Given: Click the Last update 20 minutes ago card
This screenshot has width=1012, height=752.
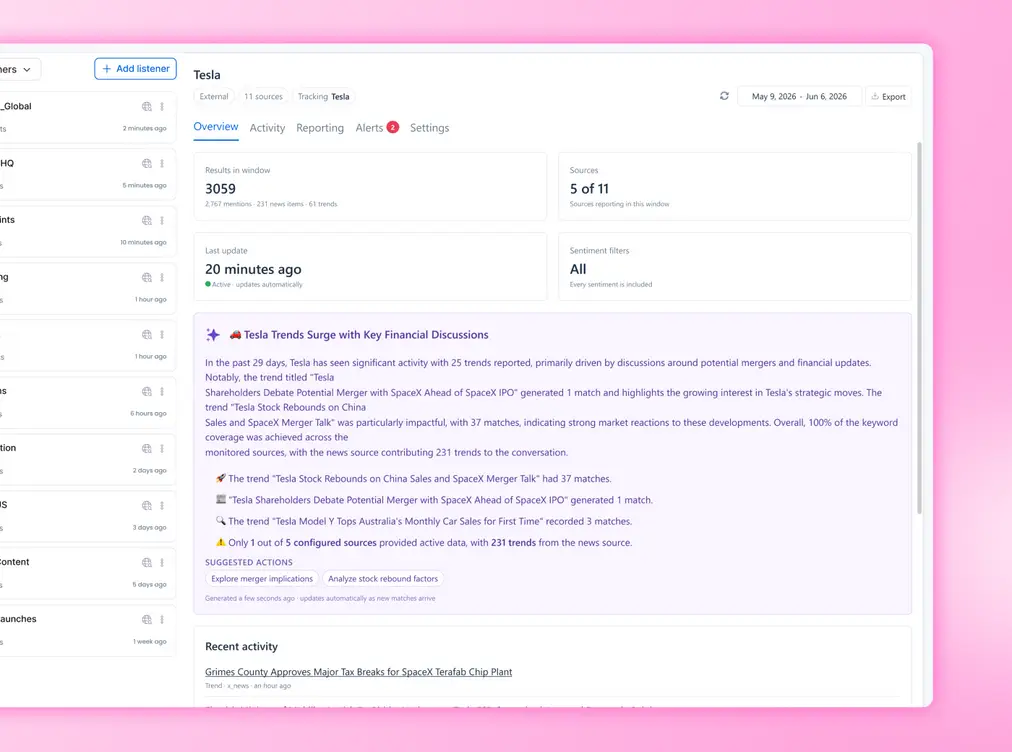Looking at the screenshot, I should pos(370,267).
